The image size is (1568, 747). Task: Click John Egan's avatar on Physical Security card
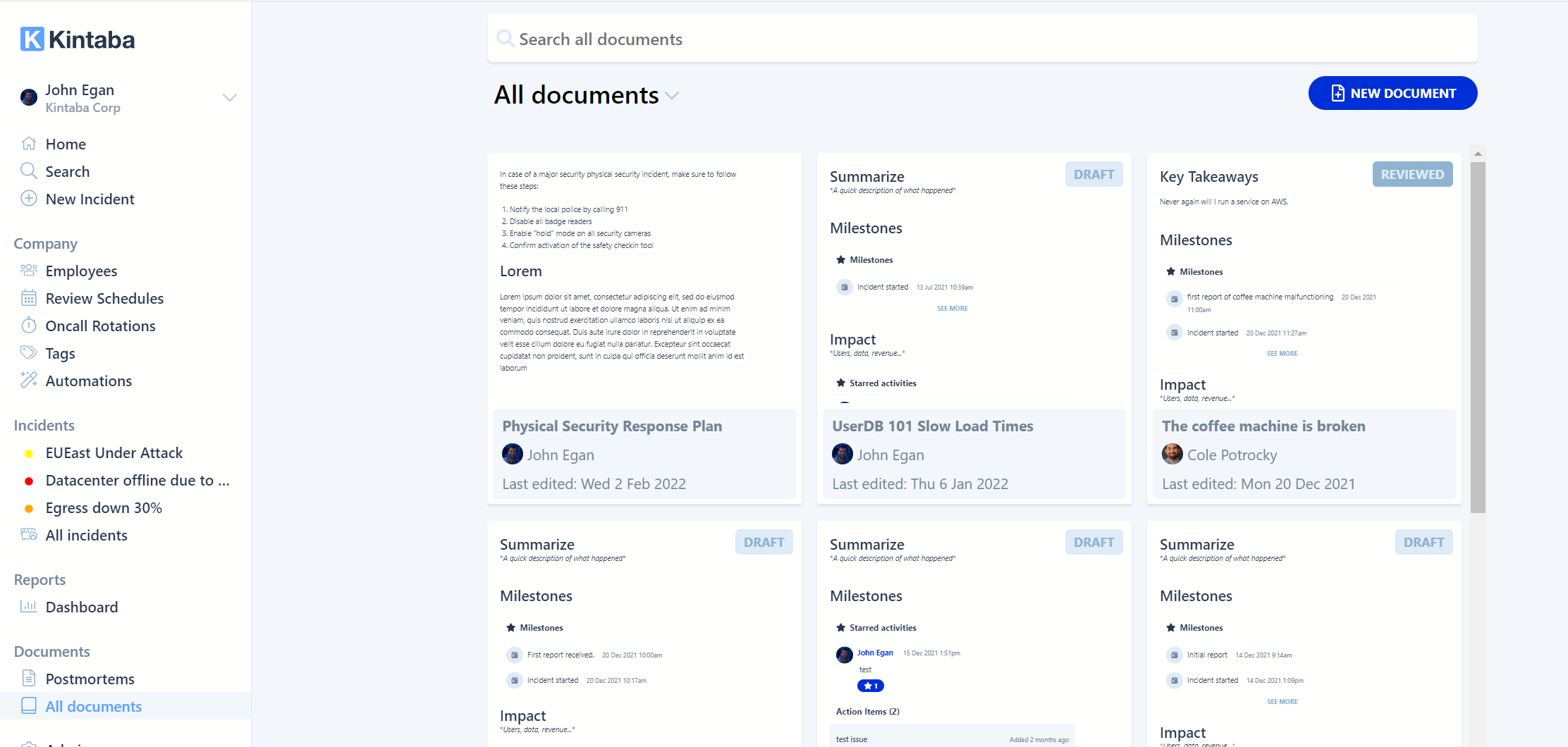(x=513, y=454)
